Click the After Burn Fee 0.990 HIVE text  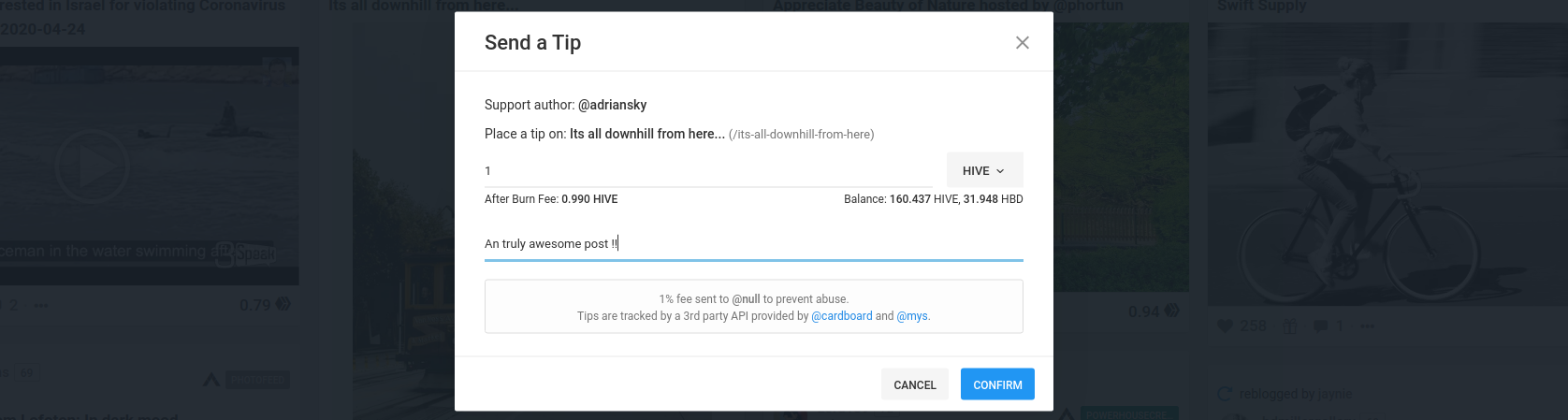[551, 199]
